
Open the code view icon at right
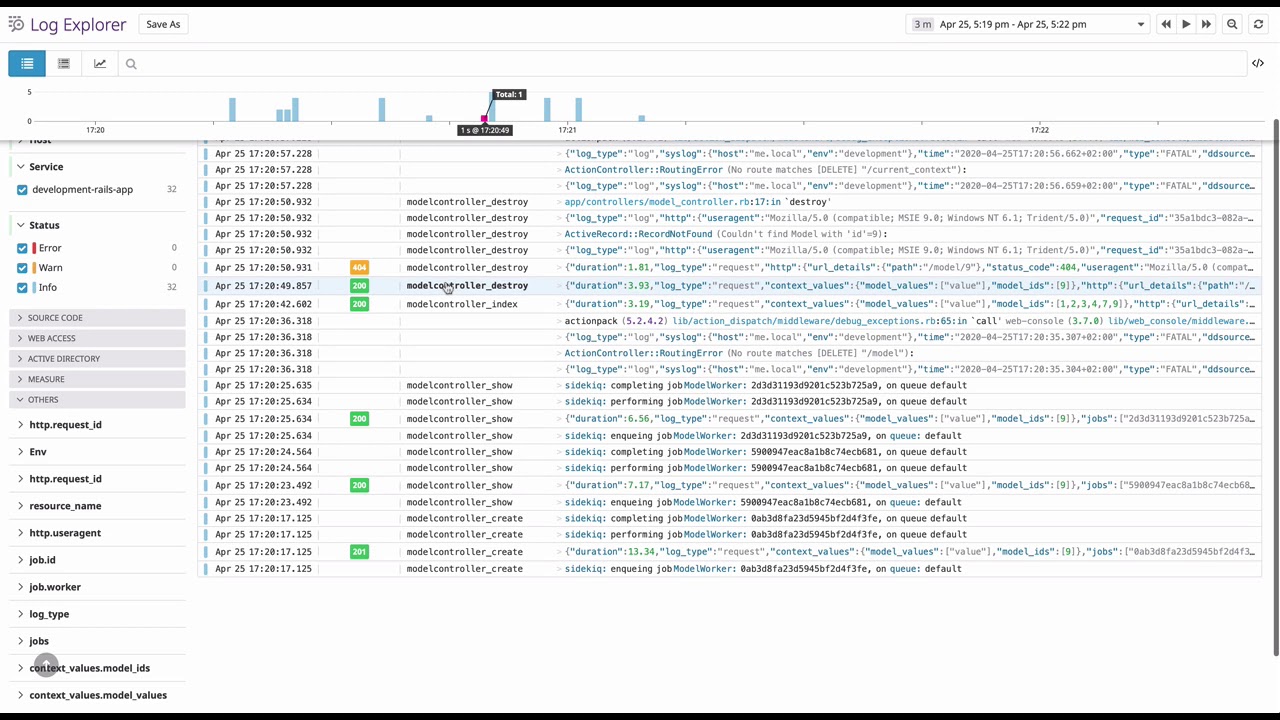pos(1258,64)
